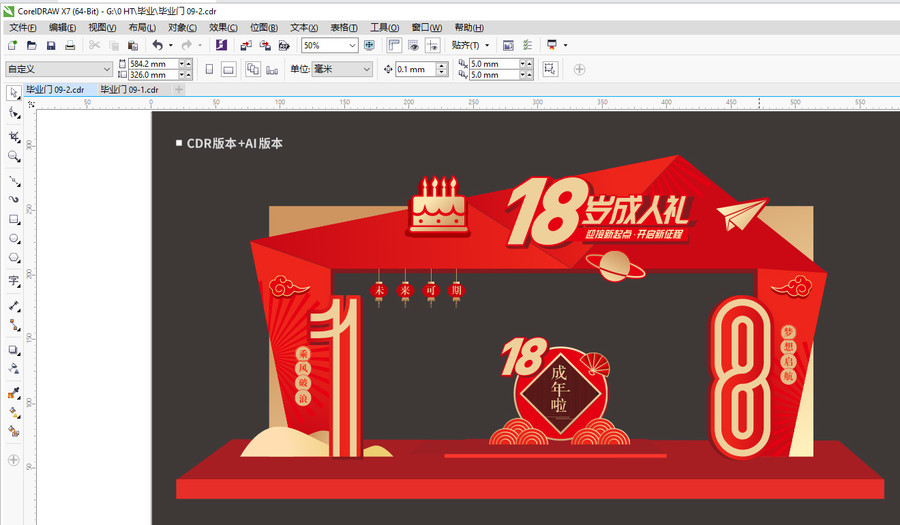Select the Connector tool
The image size is (900, 525).
(14, 325)
